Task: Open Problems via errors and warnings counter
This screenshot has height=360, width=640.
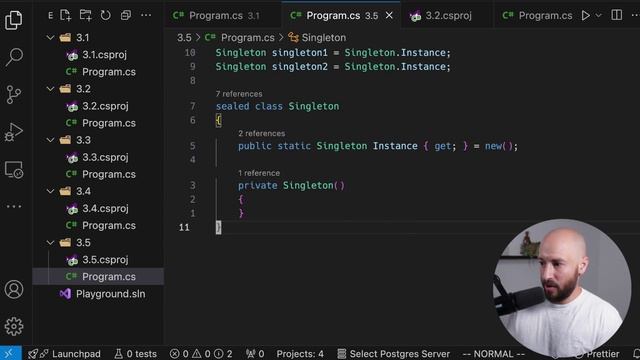Action: coord(201,353)
